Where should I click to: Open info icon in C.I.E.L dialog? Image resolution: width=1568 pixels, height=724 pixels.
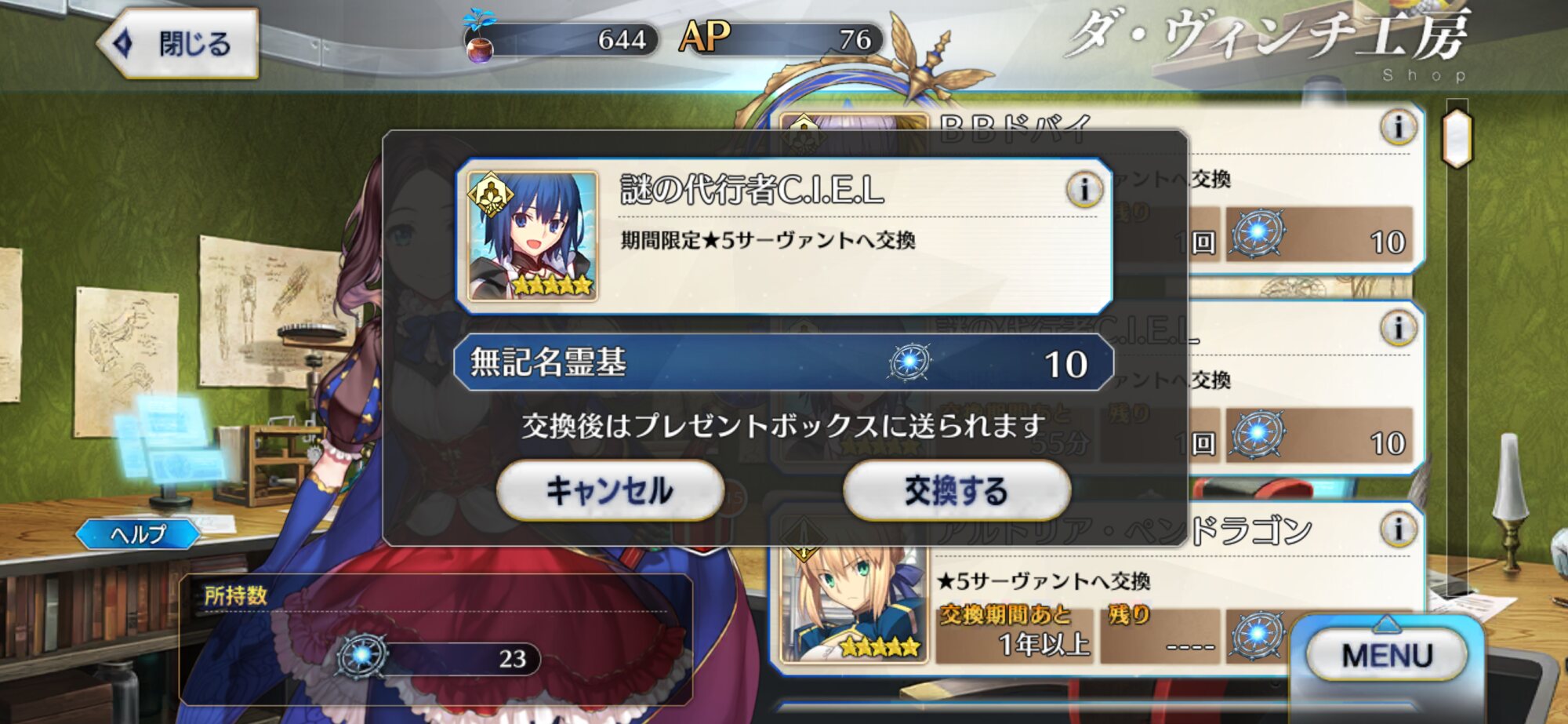pyautogui.click(x=1084, y=189)
